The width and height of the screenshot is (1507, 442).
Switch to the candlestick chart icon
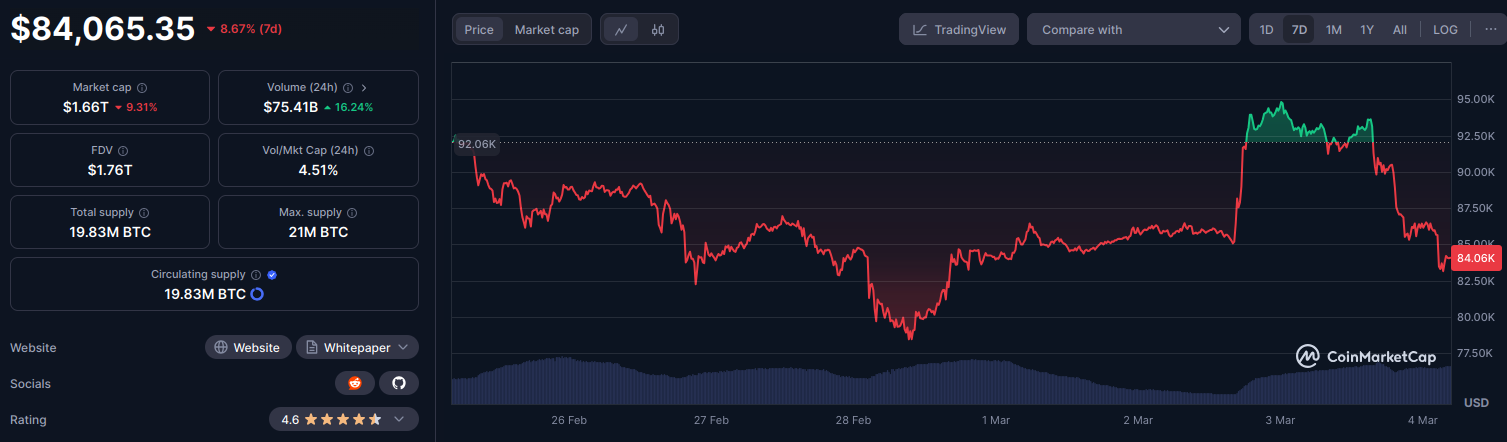[x=657, y=30]
